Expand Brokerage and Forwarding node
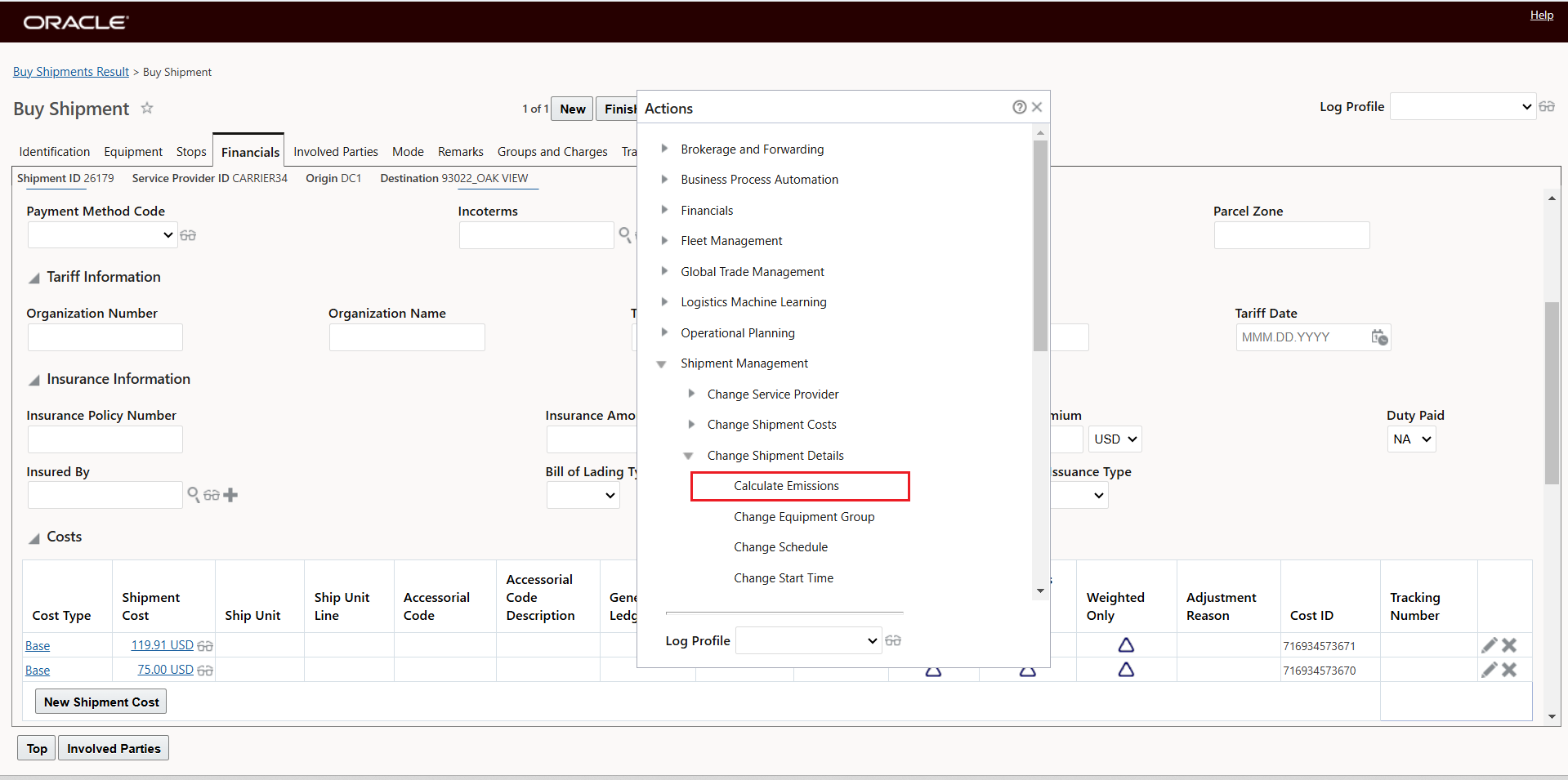Image resolution: width=1568 pixels, height=780 pixels. 664,149
